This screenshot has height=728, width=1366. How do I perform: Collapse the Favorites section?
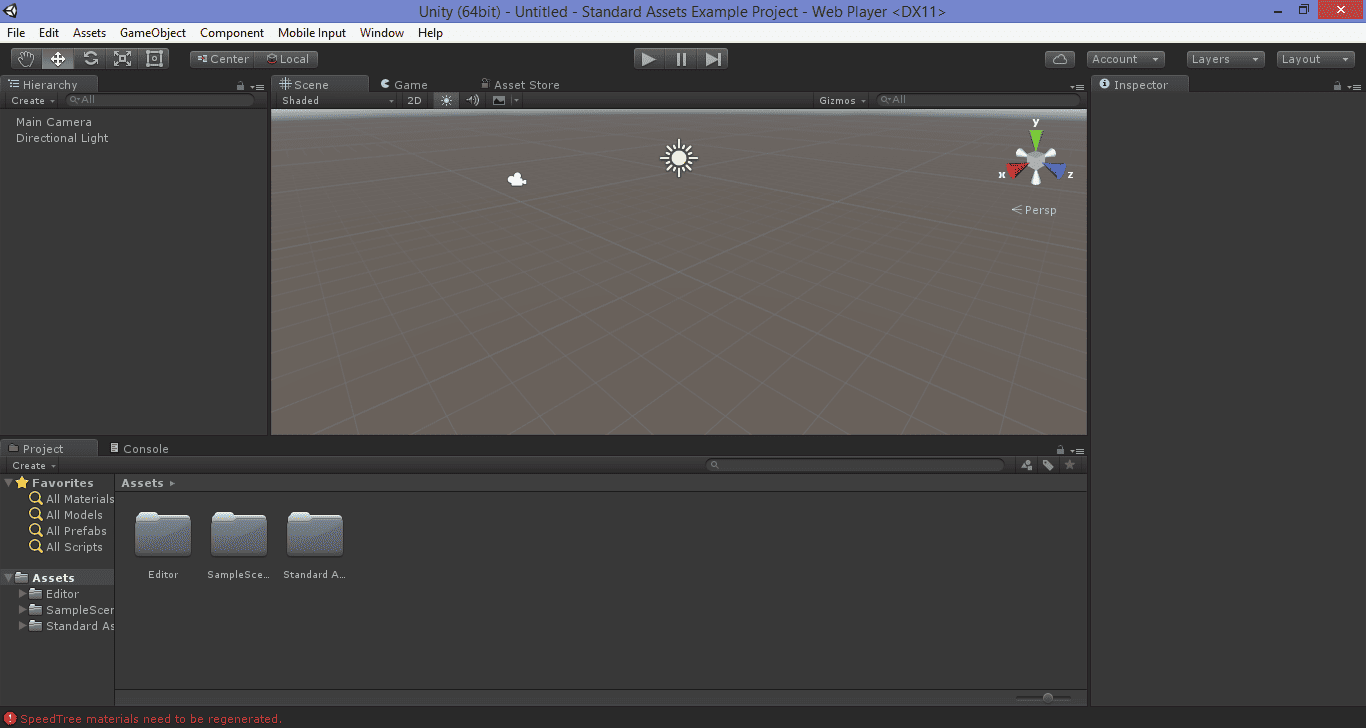pyautogui.click(x=9, y=483)
